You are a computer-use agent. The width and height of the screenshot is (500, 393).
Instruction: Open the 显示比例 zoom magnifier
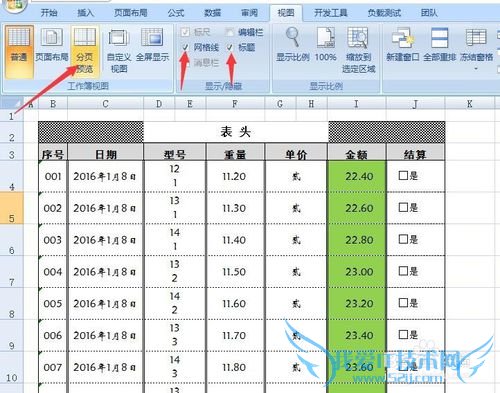point(293,45)
